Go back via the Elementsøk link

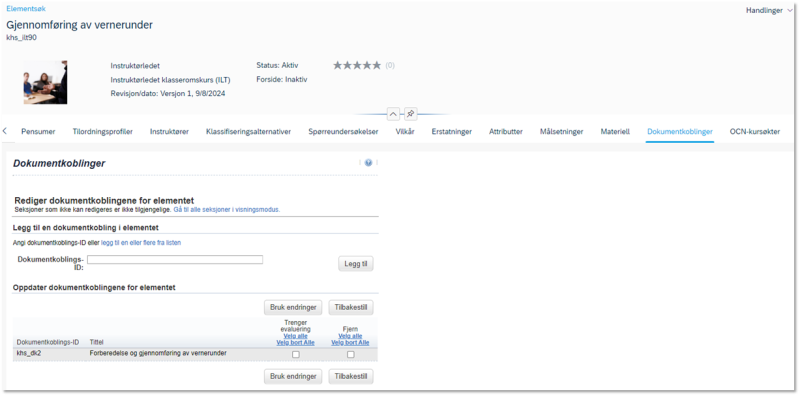tap(26, 9)
